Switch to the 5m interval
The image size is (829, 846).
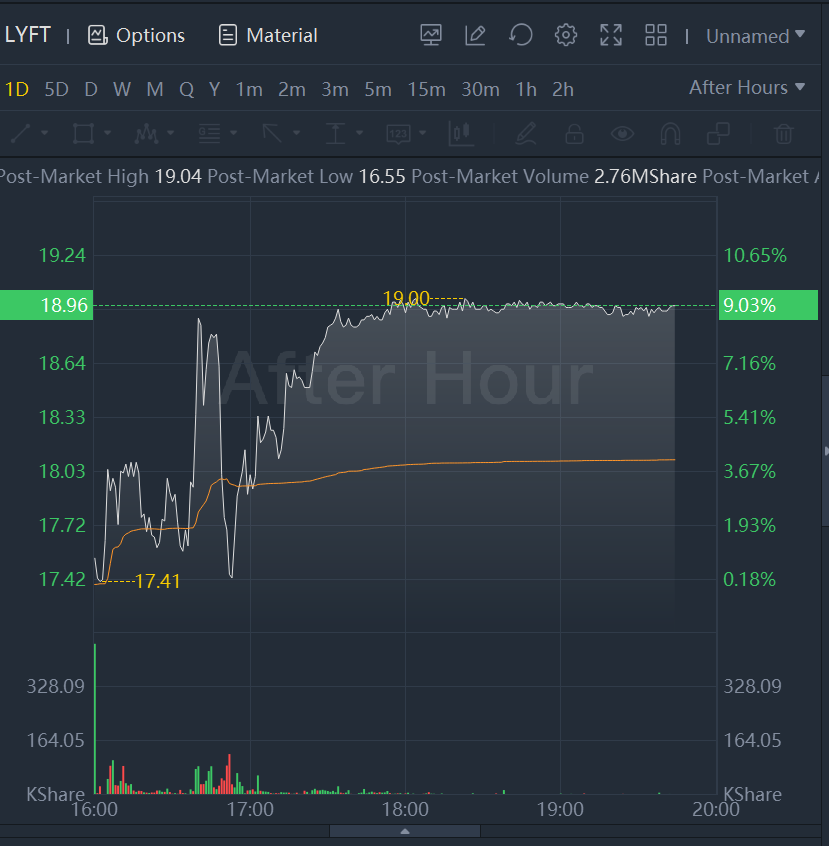coord(378,90)
